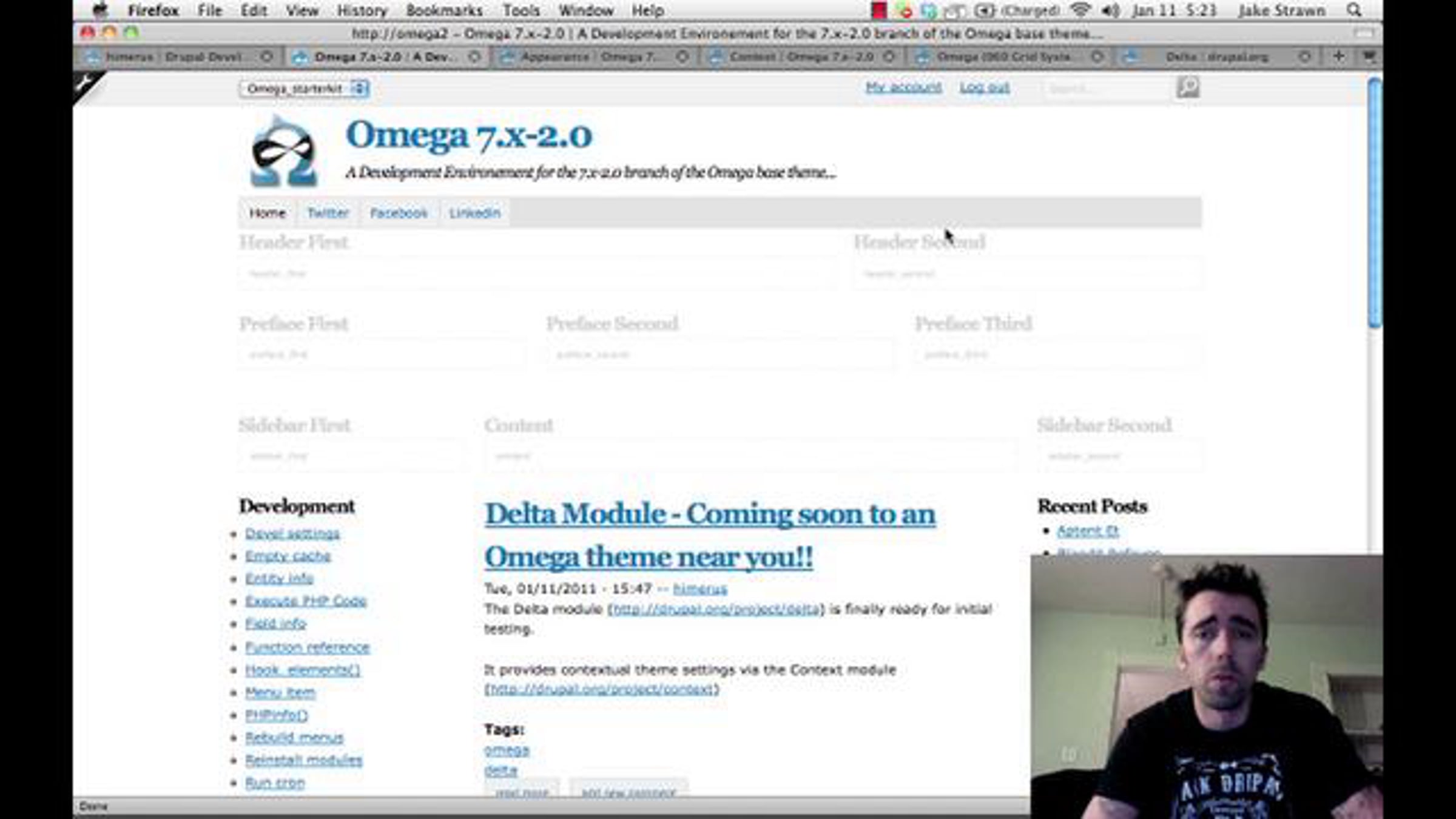
Task: Open the volume control in the menu bar
Action: pos(1110,10)
